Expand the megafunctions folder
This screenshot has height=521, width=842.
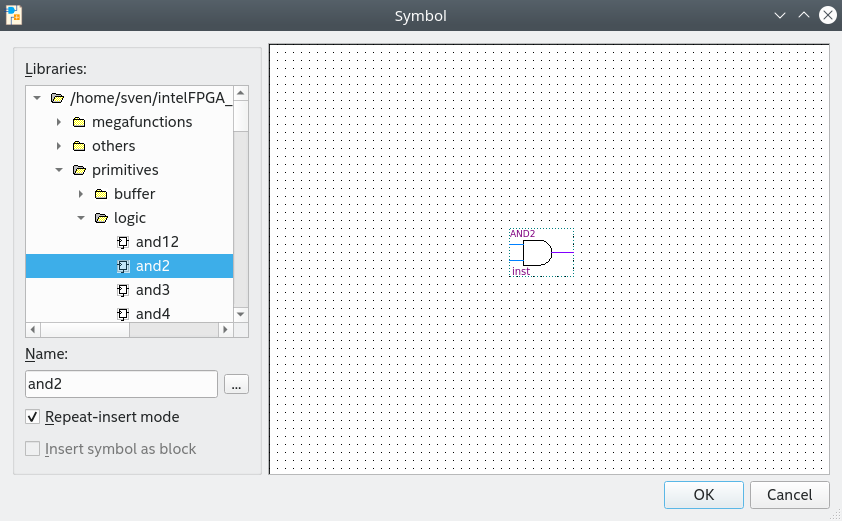pos(59,122)
